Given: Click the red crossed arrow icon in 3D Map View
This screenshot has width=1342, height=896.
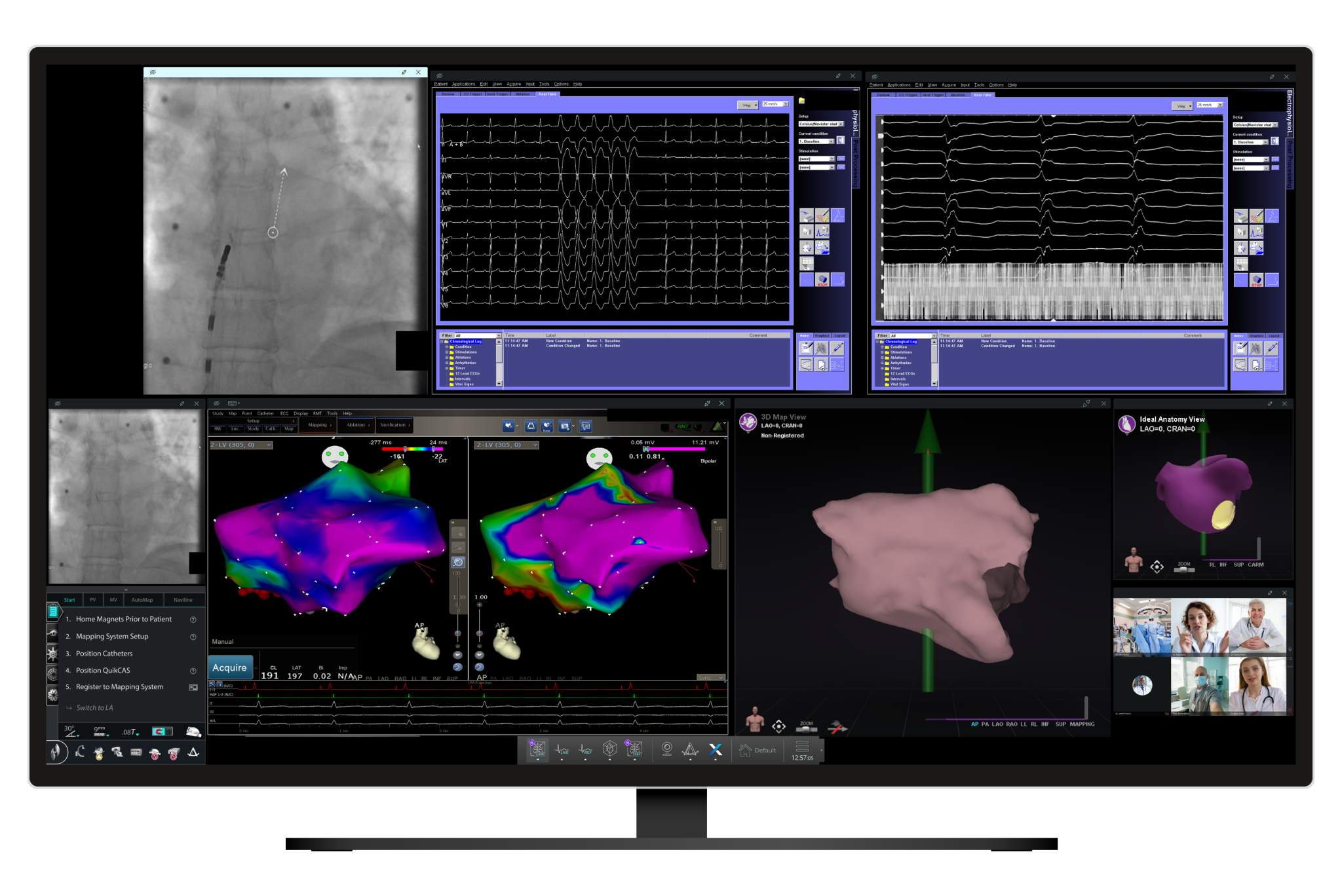Looking at the screenshot, I should click(x=837, y=727).
